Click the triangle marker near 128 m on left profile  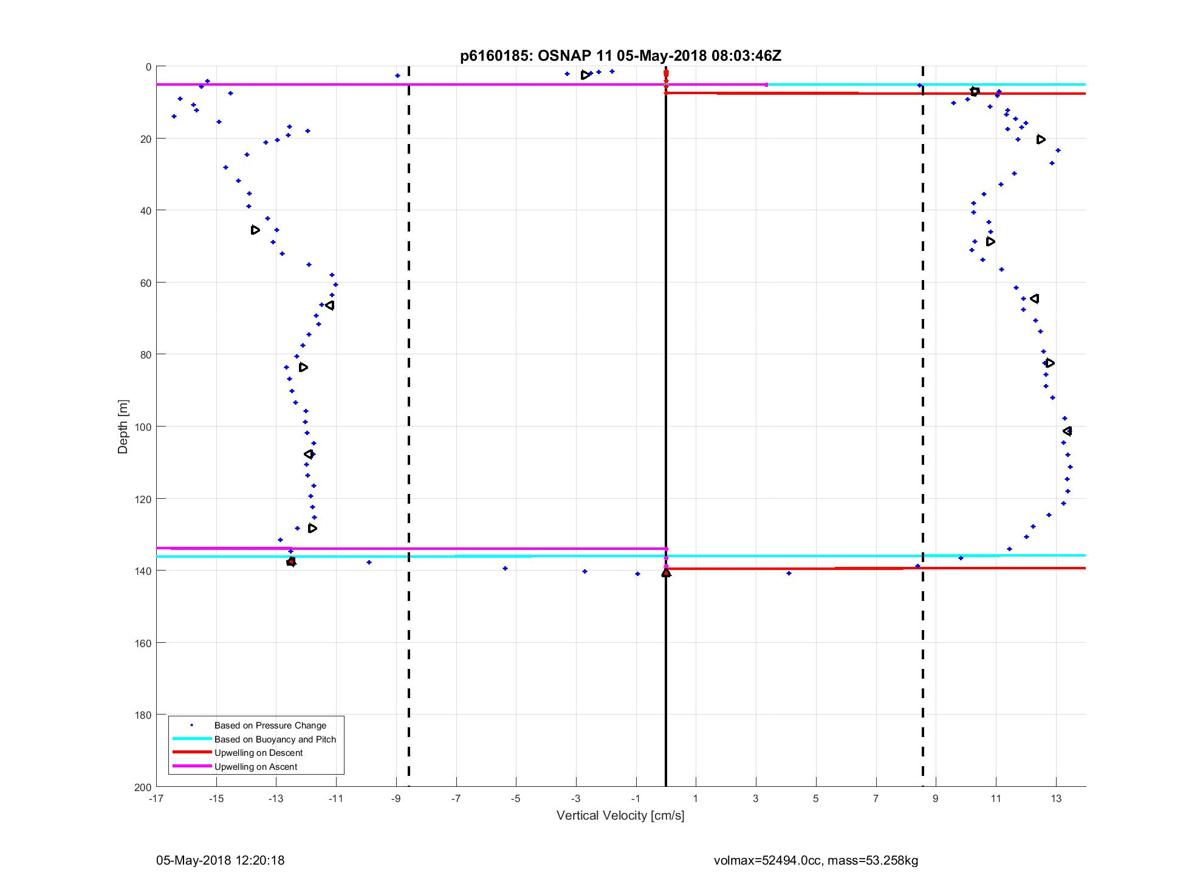312,528
